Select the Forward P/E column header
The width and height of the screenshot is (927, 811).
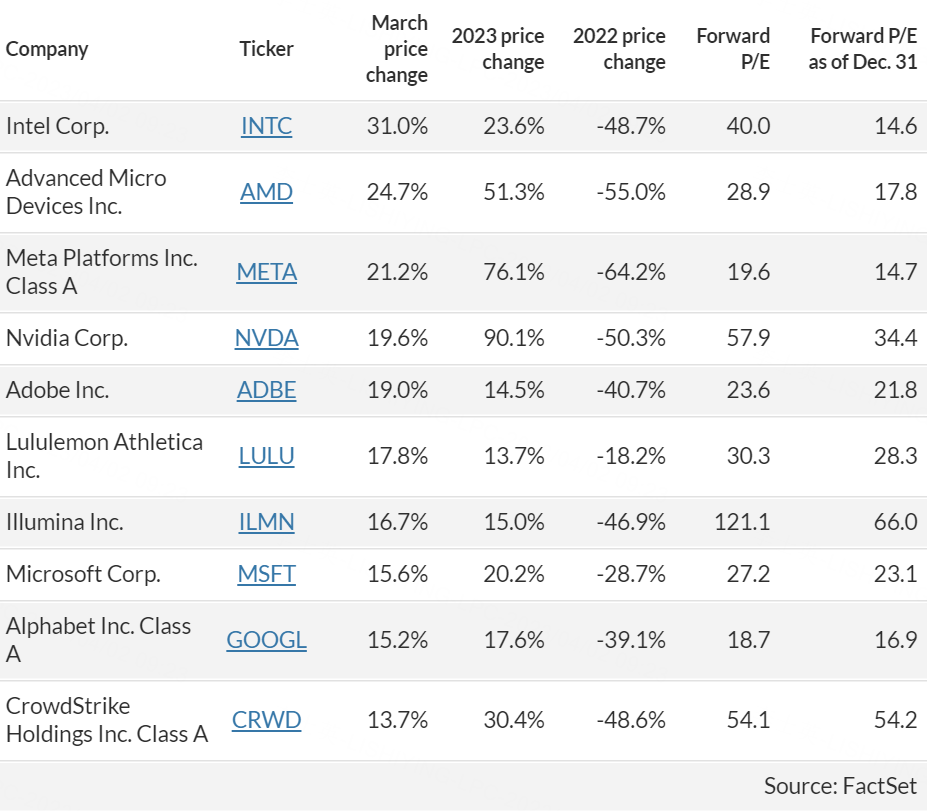pos(733,49)
